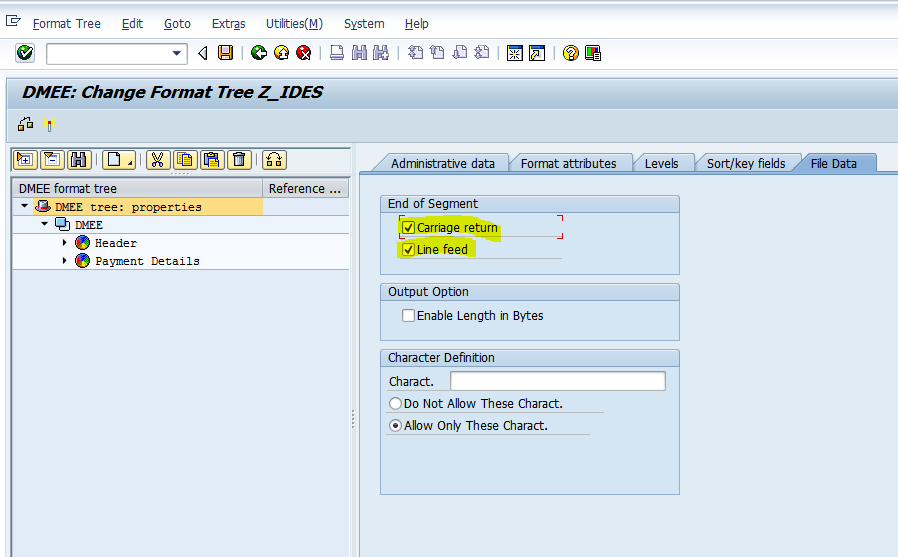Delete node with the trash can icon

pyautogui.click(x=239, y=159)
